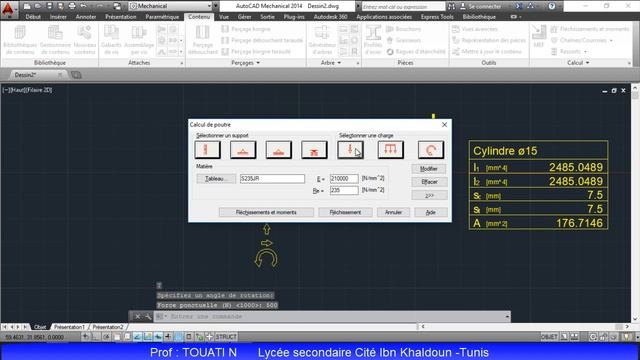Click the Nouveau contenu ribbon icon

click(84, 40)
